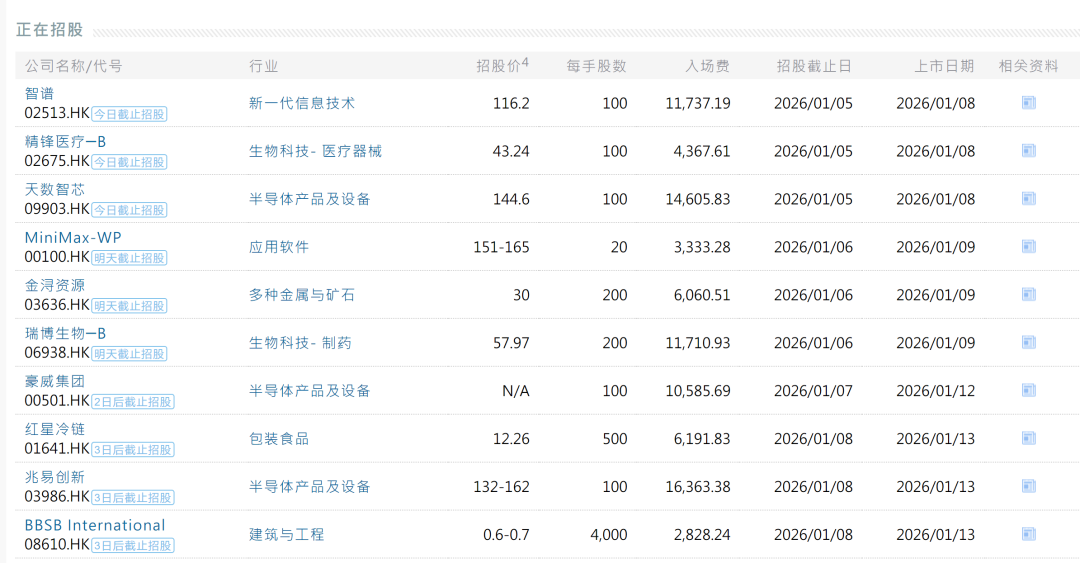Open the MiniMax-WP company link
Viewport: 1080px width, 563px height.
(73, 238)
